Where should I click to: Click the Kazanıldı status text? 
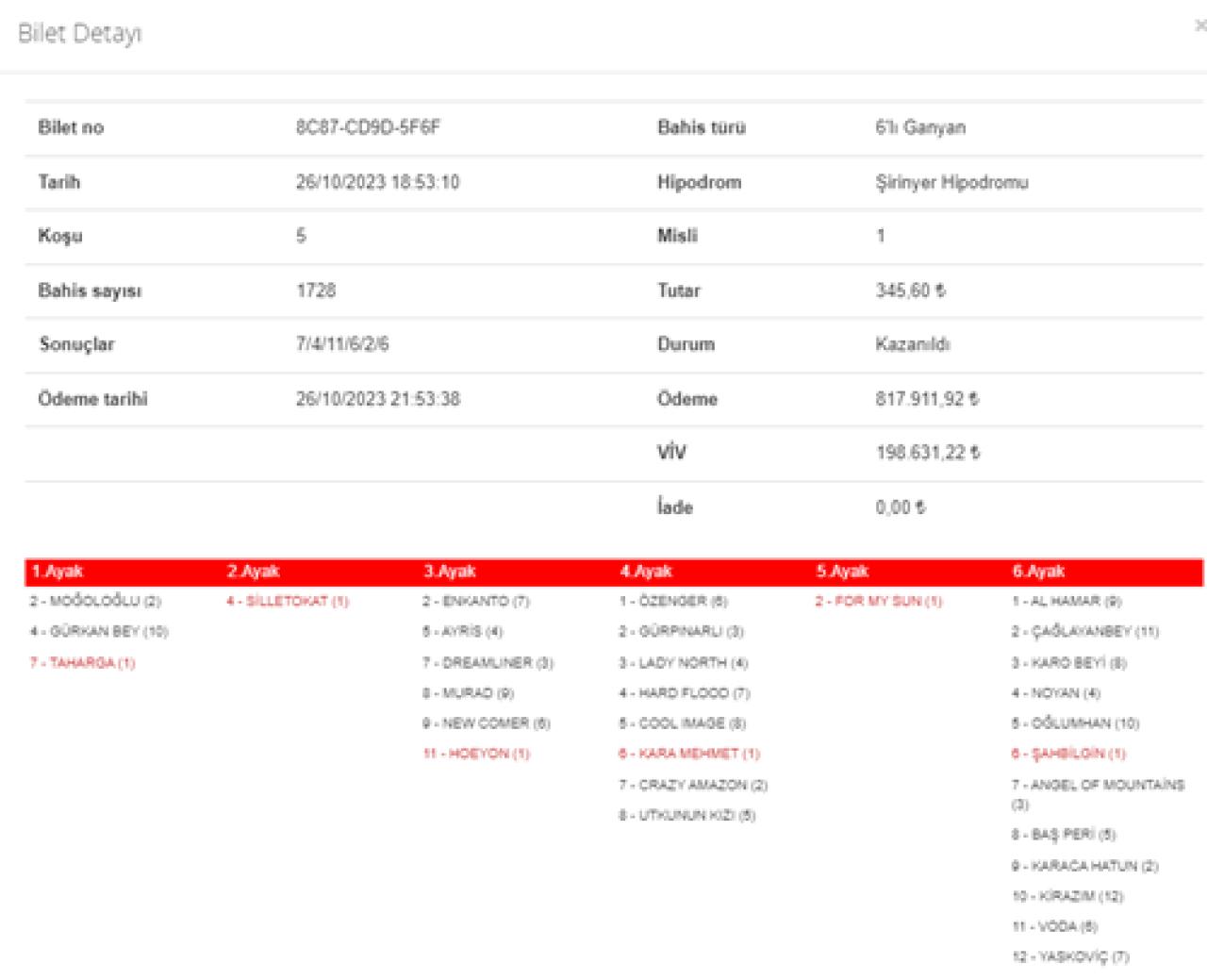912,344
